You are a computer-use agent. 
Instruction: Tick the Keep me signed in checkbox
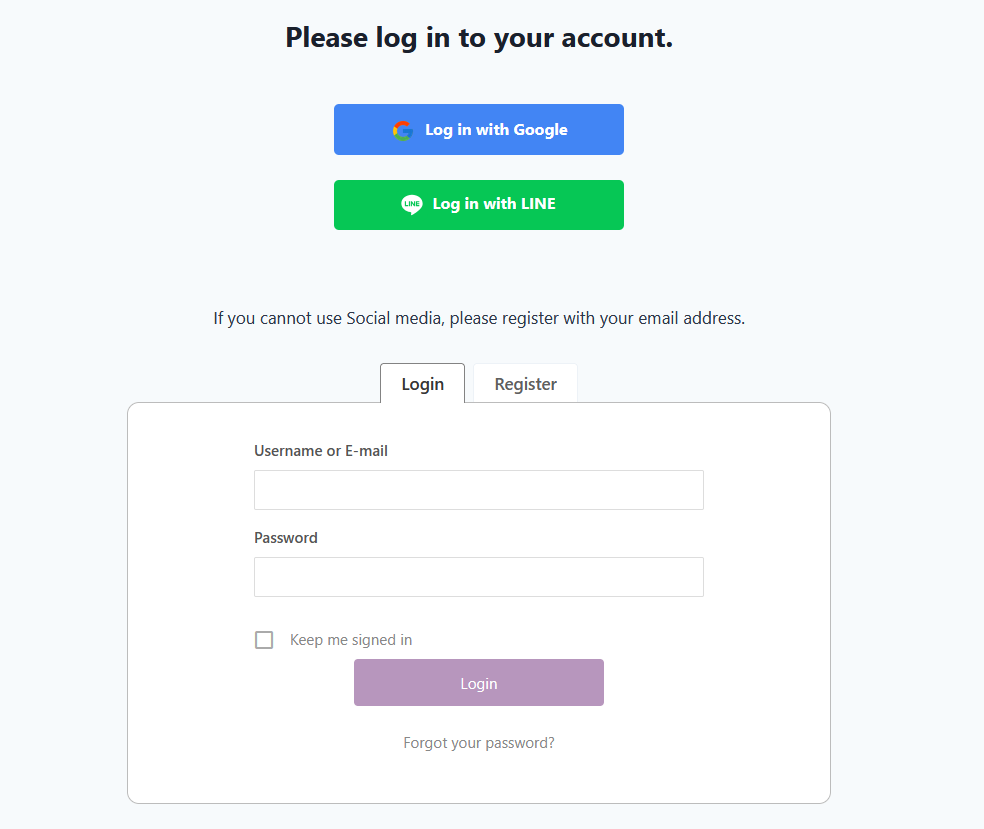(264, 640)
